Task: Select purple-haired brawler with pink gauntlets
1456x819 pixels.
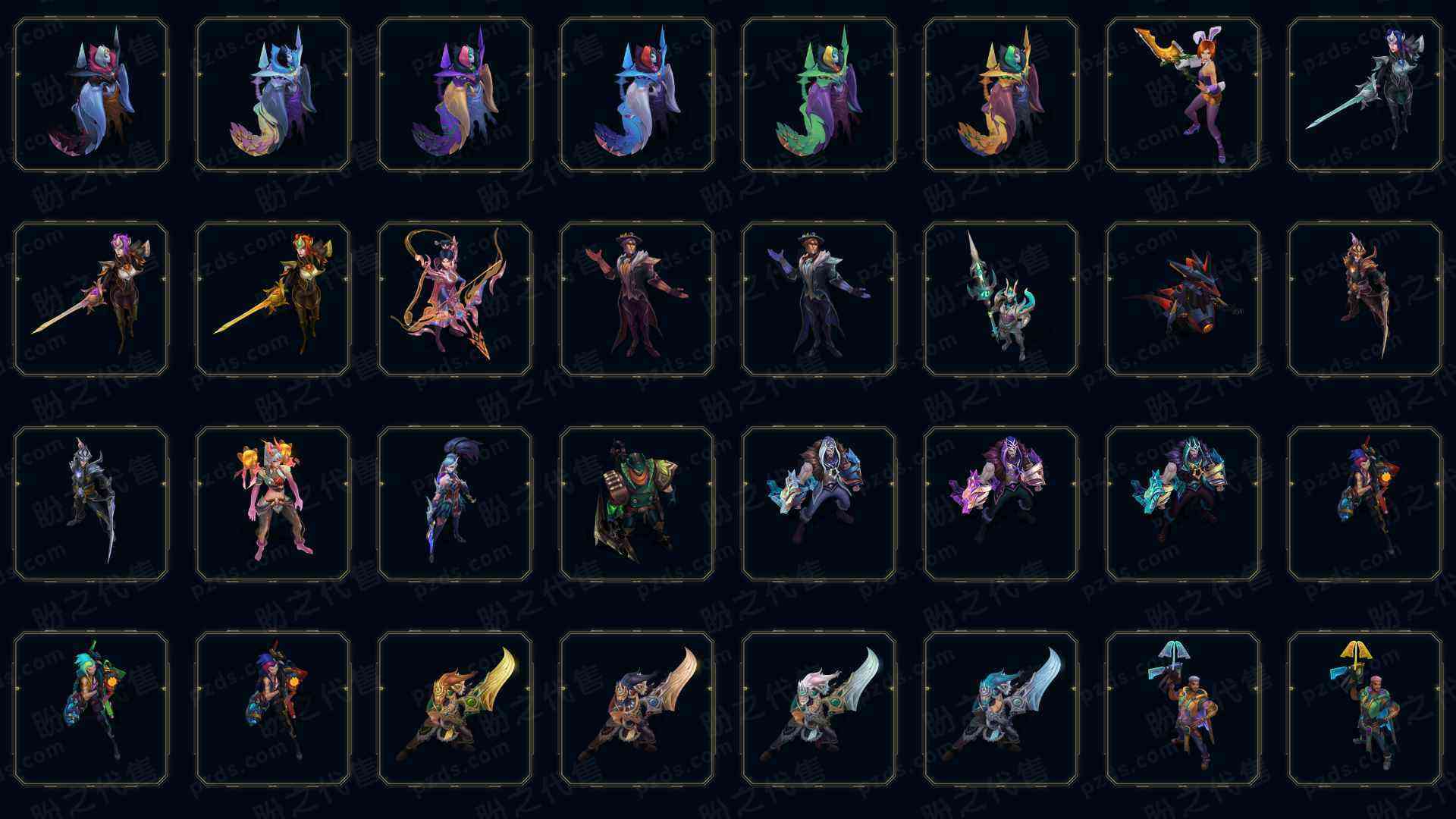Action: [x=1001, y=504]
